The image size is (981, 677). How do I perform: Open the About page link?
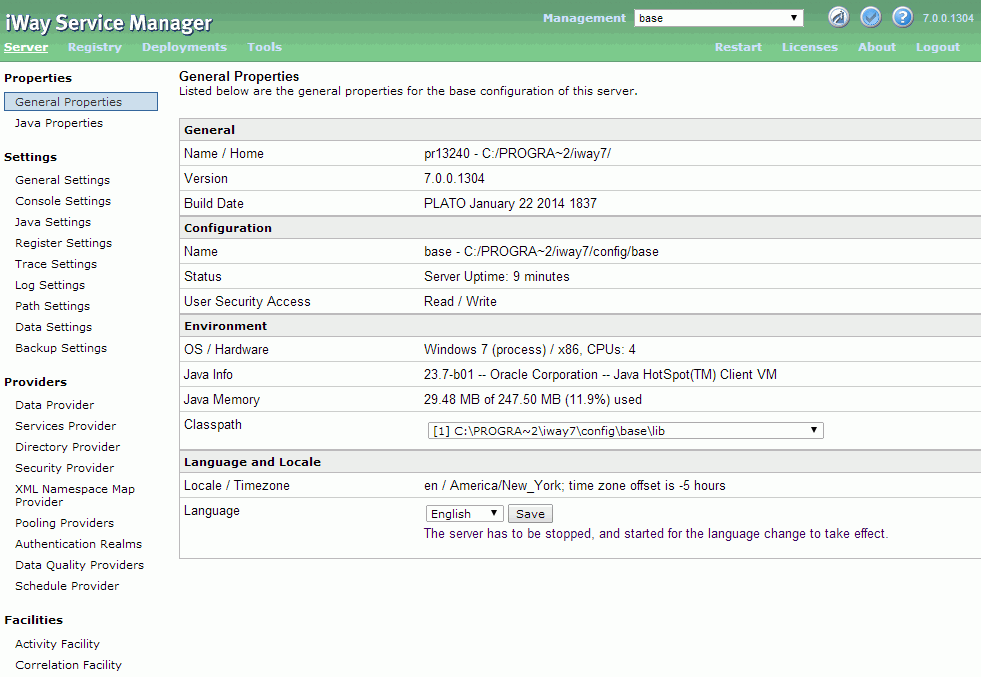click(877, 47)
